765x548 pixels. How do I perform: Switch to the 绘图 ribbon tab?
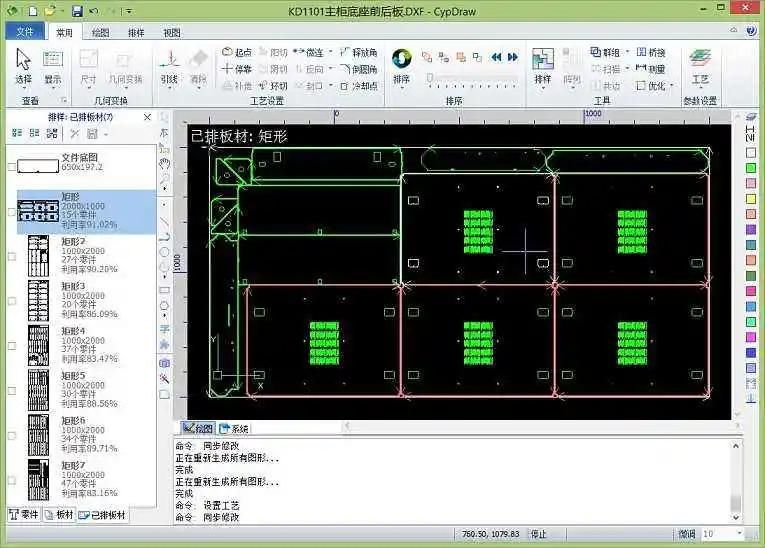click(100, 32)
